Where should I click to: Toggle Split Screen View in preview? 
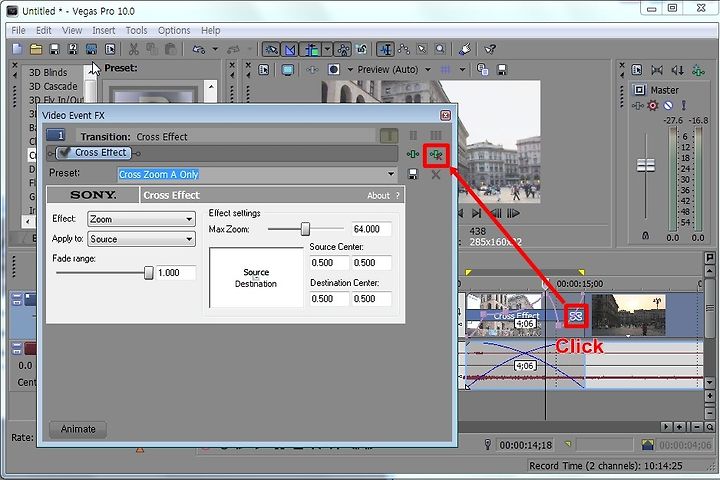coord(334,70)
